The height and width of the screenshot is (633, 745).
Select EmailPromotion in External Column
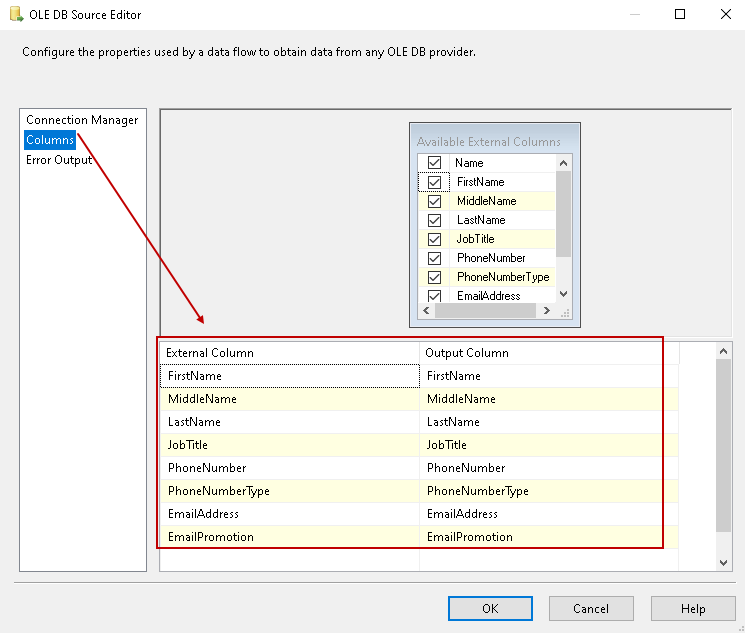coord(290,537)
